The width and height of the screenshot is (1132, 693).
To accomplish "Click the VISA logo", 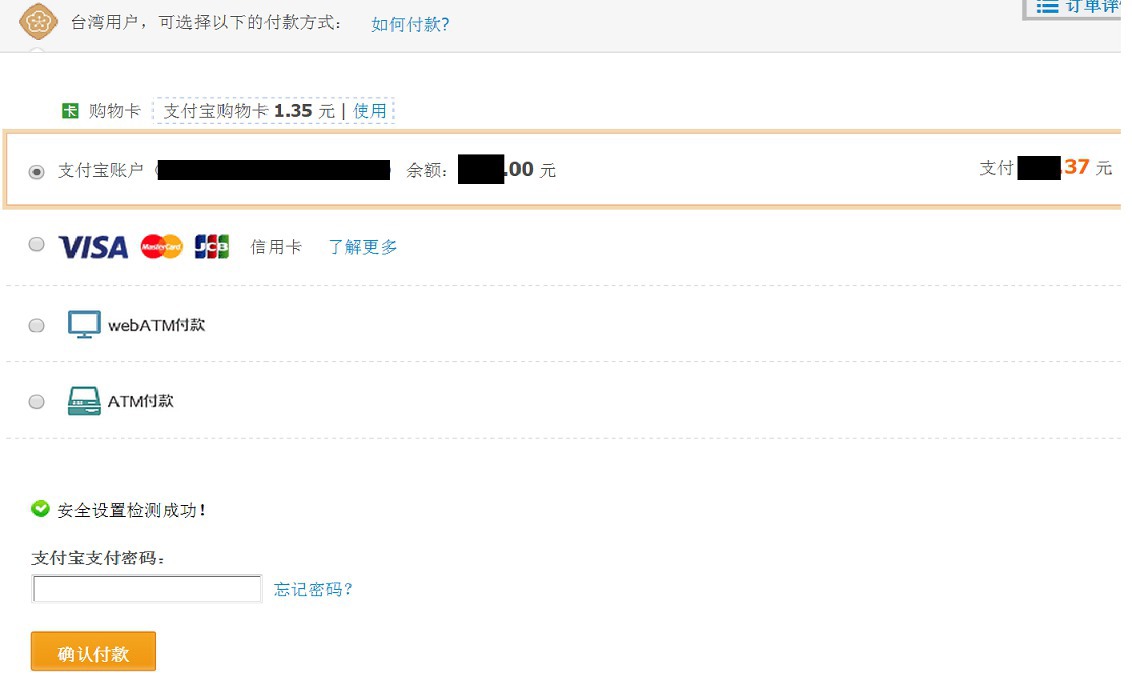I will (93, 247).
